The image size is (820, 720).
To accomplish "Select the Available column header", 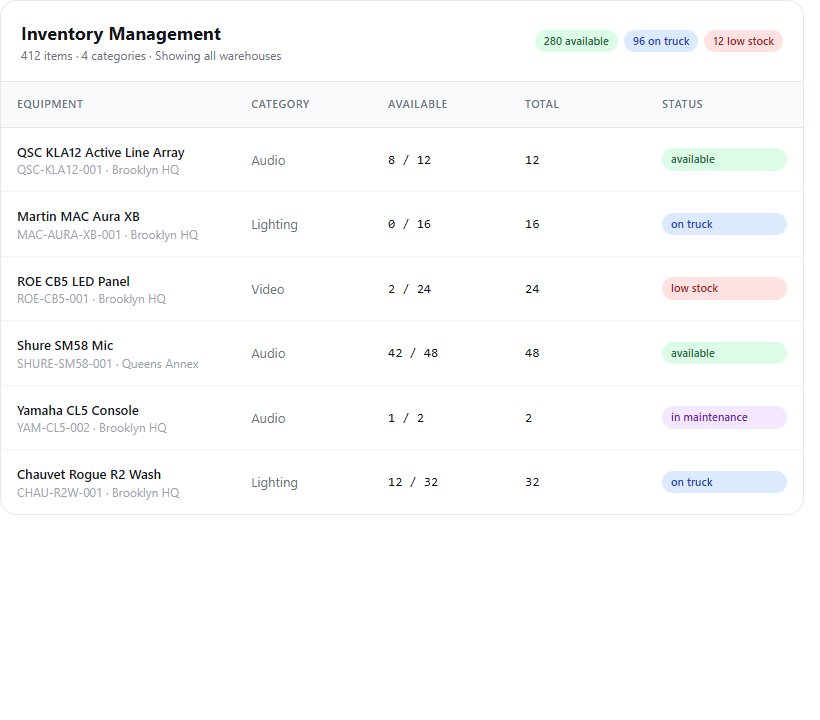I will point(417,104).
